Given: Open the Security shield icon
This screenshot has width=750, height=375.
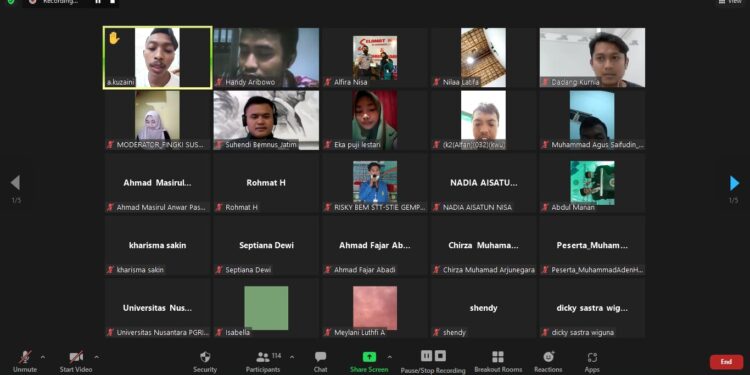Looking at the screenshot, I should [x=205, y=357].
